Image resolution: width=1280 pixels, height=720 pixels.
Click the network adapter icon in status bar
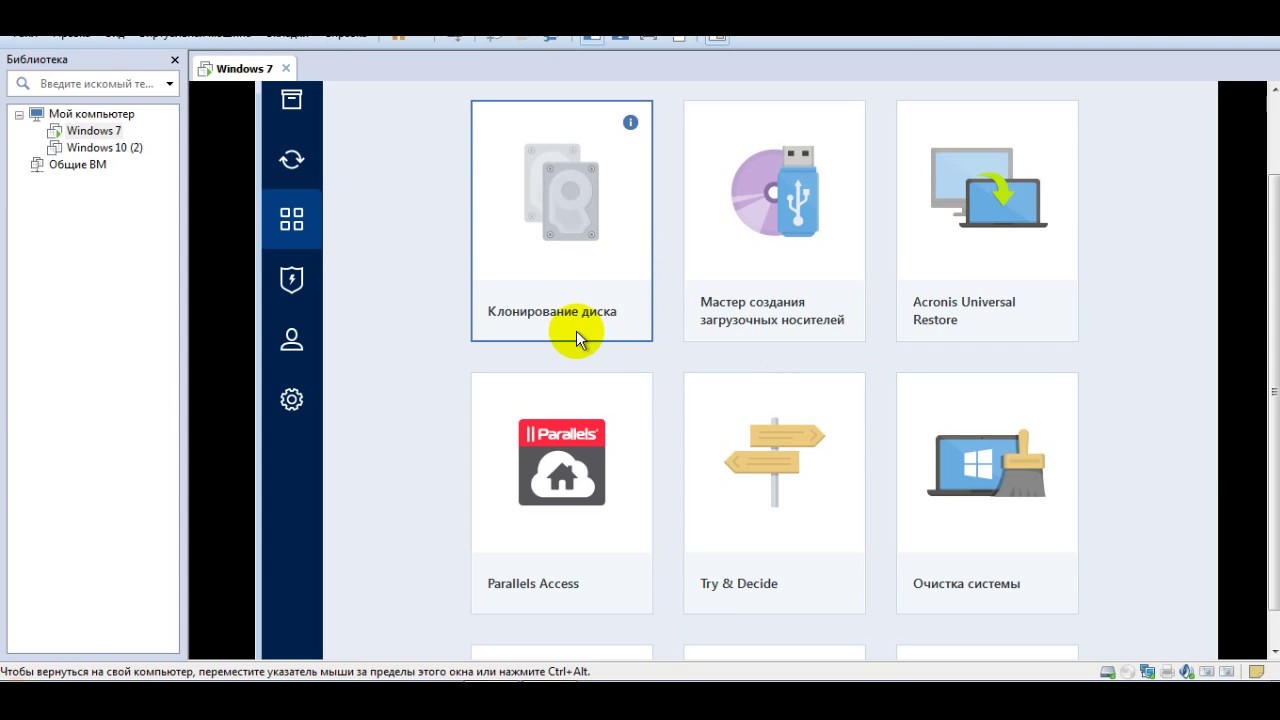1147,672
